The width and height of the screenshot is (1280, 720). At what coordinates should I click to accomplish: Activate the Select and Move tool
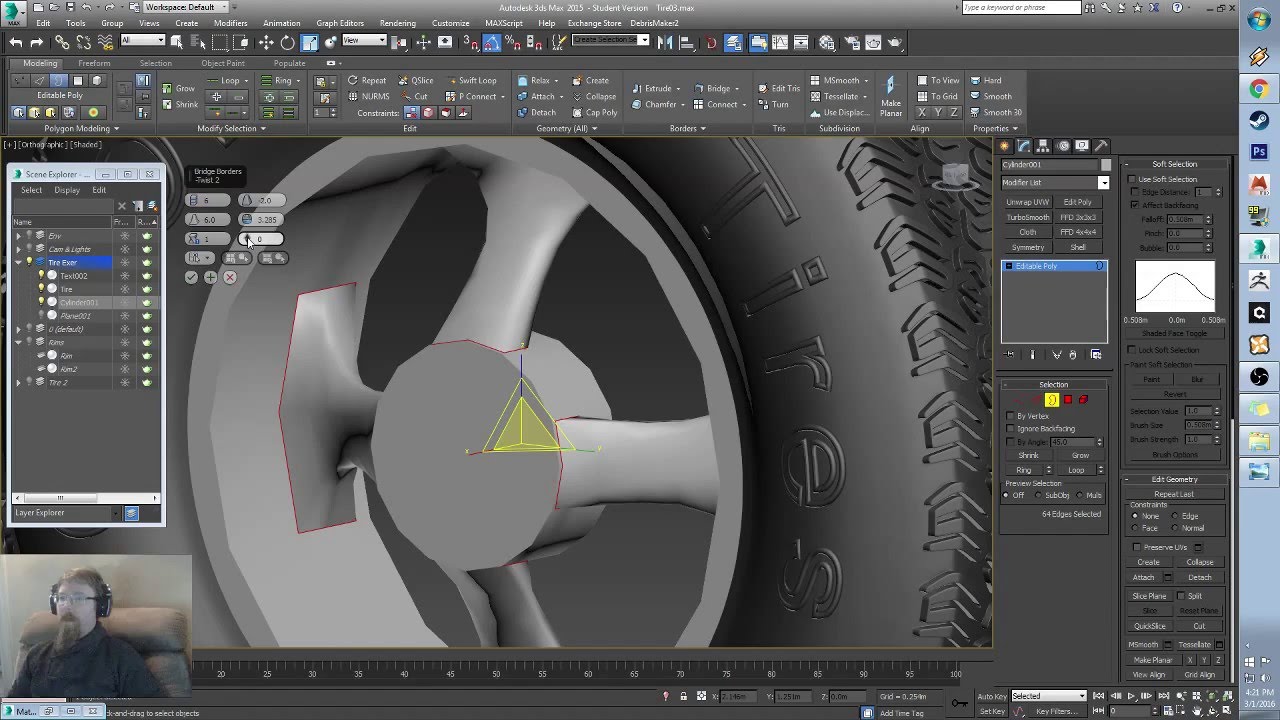coord(266,42)
